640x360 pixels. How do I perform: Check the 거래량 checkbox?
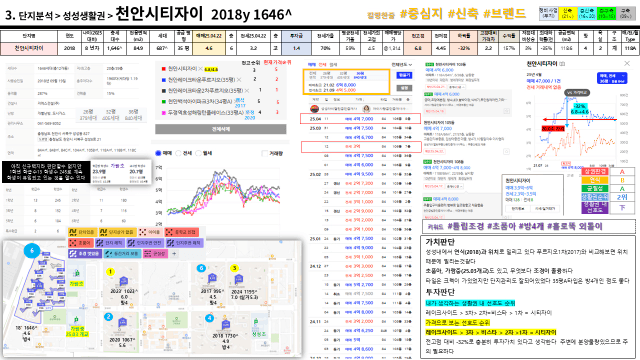[x=264, y=153]
